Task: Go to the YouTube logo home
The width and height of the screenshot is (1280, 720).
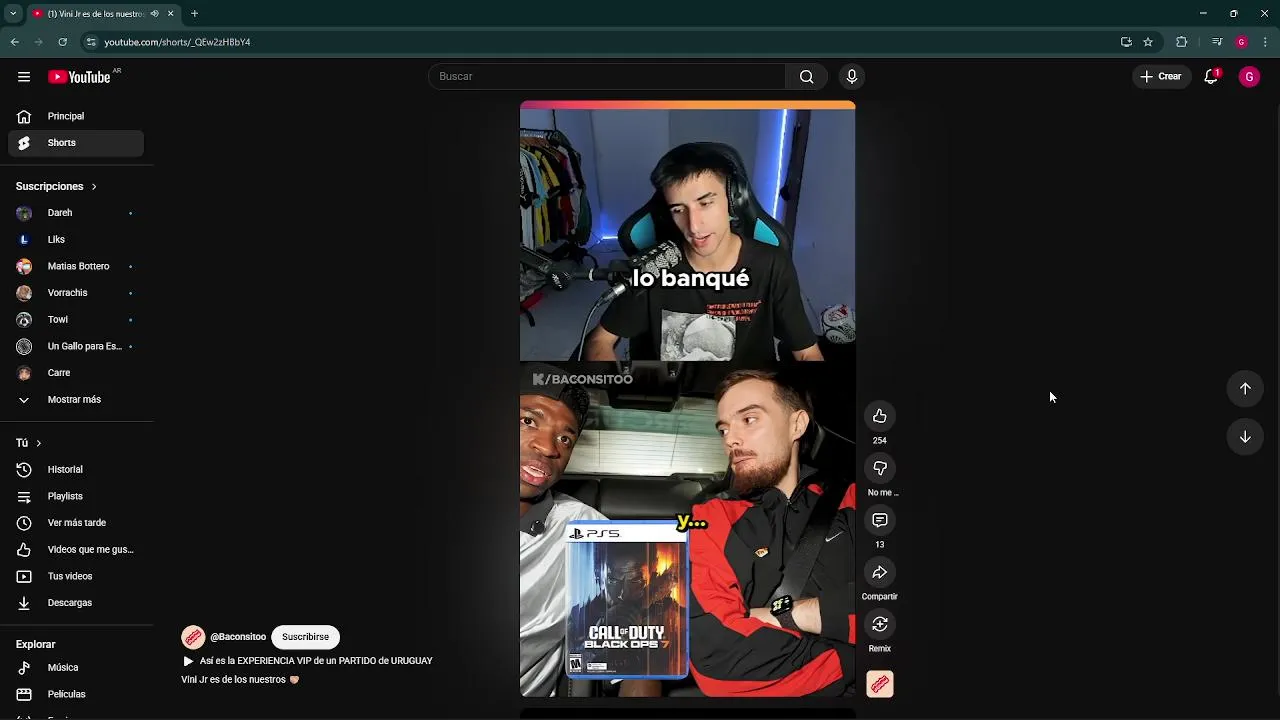Action: [80, 77]
